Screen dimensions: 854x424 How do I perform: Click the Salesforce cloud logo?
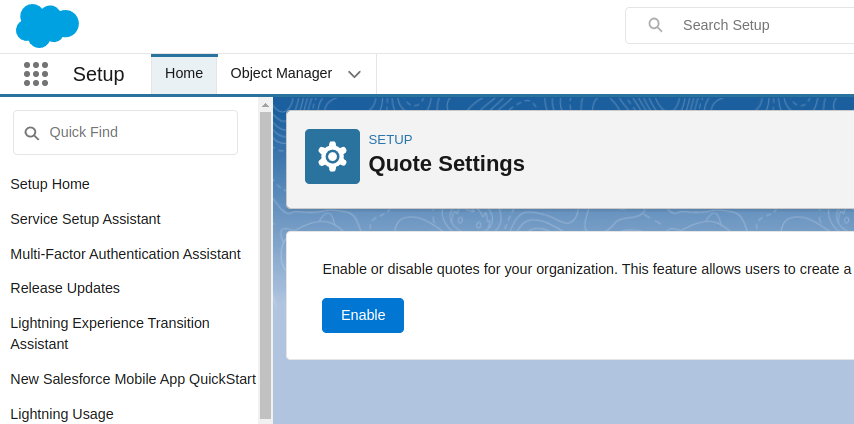coord(47,25)
